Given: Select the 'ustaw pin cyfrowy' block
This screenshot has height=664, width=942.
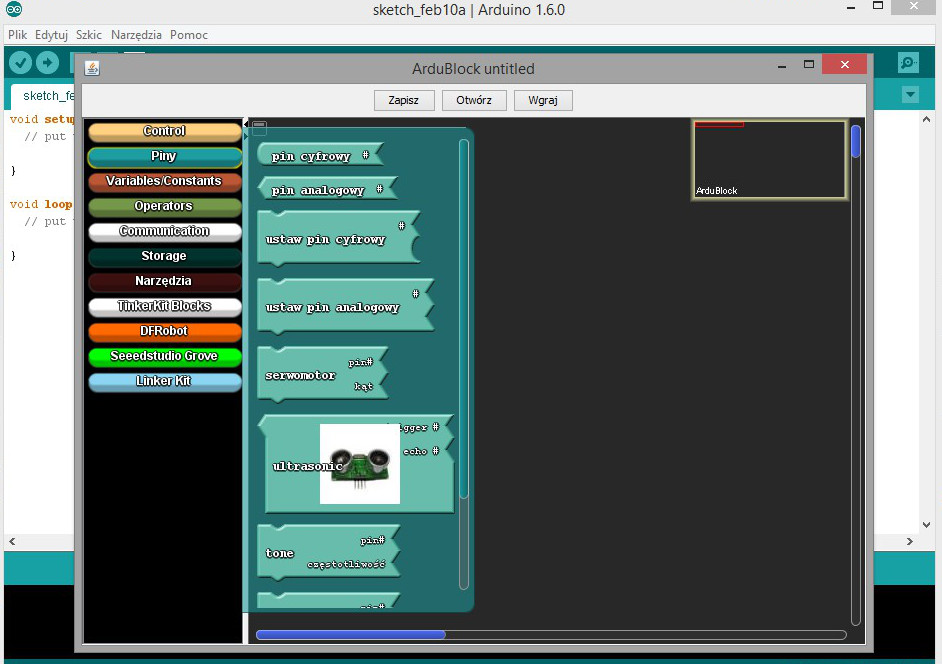Looking at the screenshot, I should tap(338, 239).
